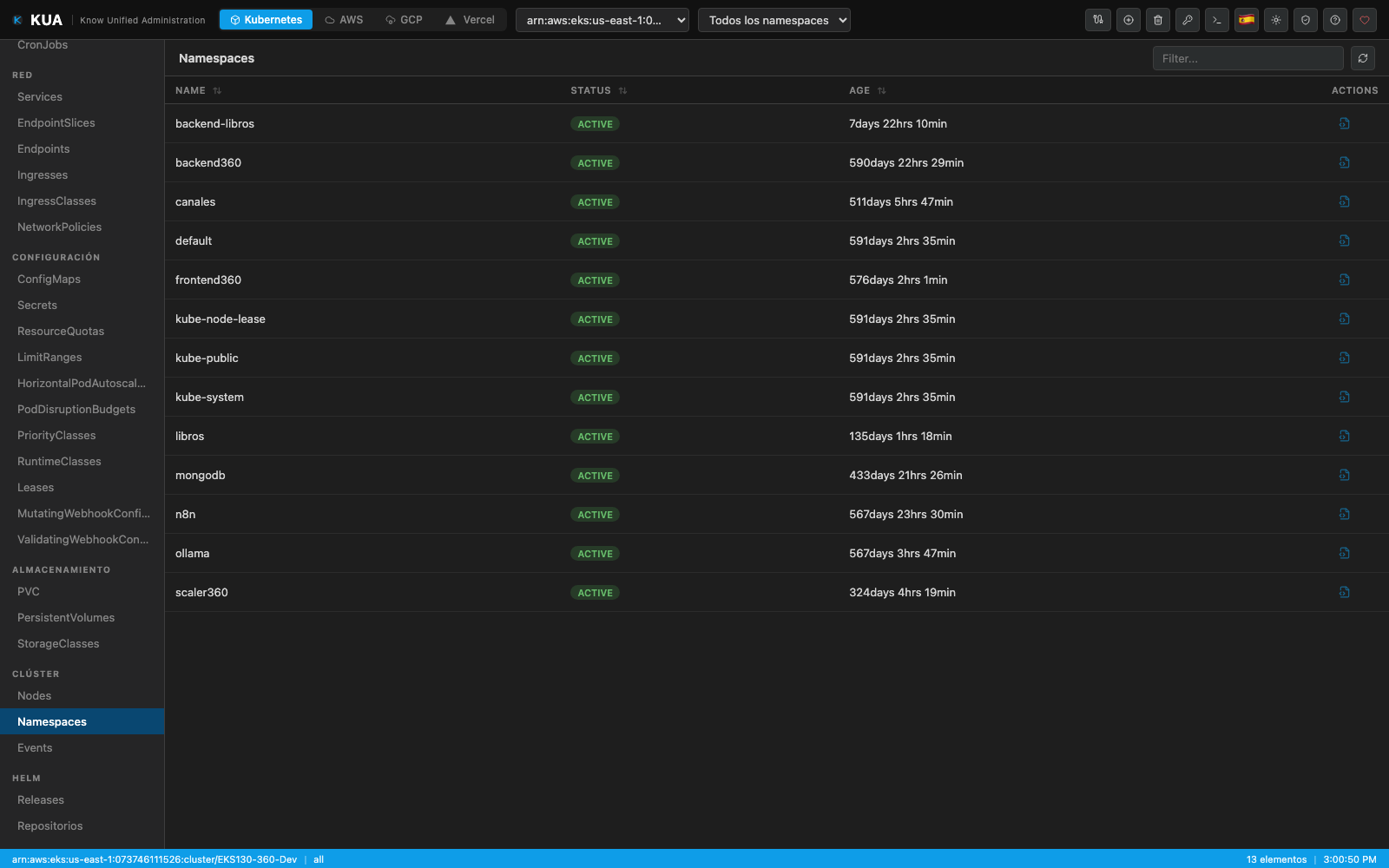Screen dimensions: 1389x868
Task: Open the cluster ARN selector dropdown
Action: tap(602, 20)
